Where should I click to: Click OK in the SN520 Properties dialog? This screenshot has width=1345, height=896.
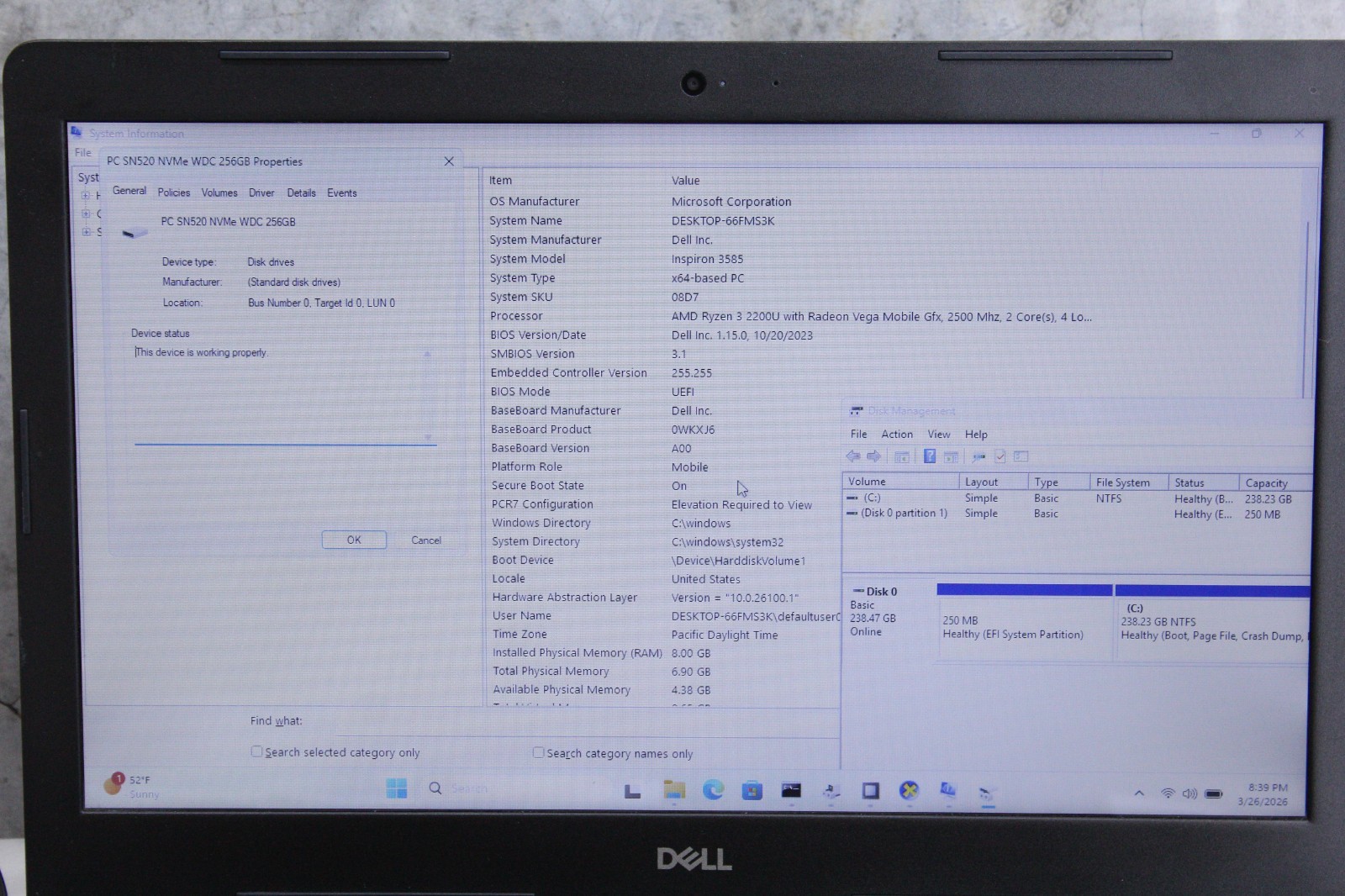(x=354, y=540)
